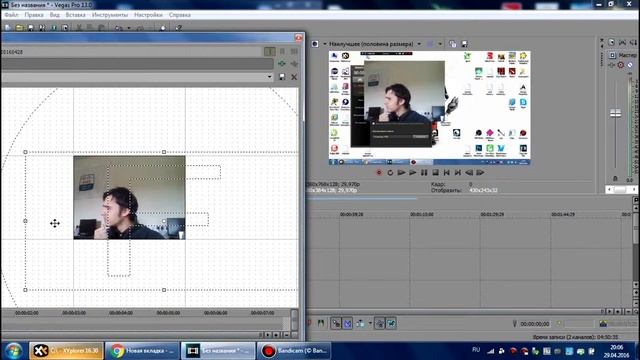The image size is (640, 360).
Task: Click Play from start button
Action: click(402, 173)
